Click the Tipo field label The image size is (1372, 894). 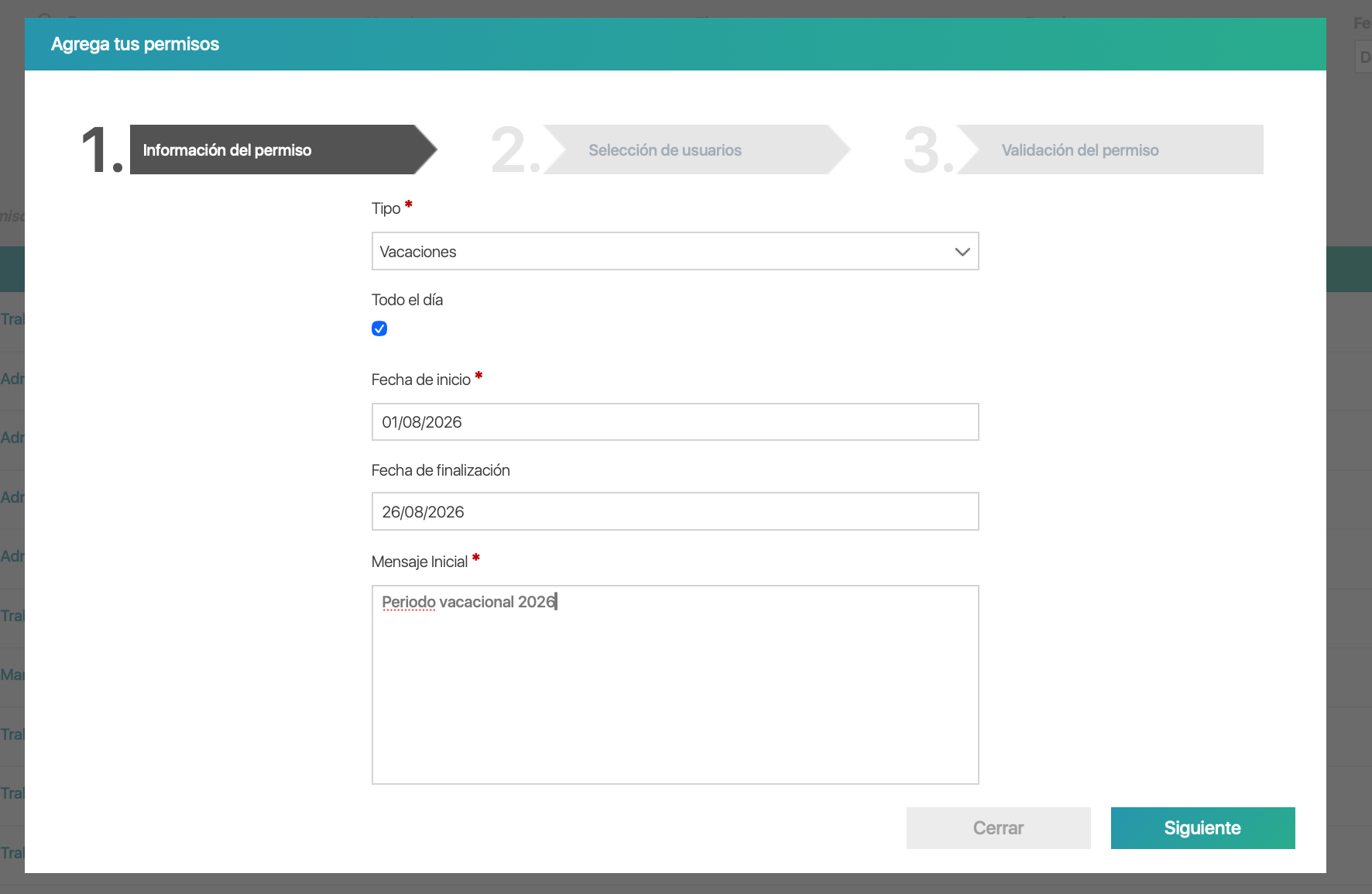pyautogui.click(x=386, y=208)
